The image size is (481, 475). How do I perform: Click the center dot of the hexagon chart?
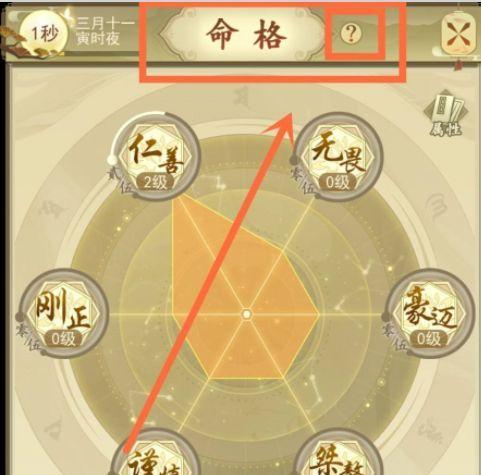pos(247,314)
